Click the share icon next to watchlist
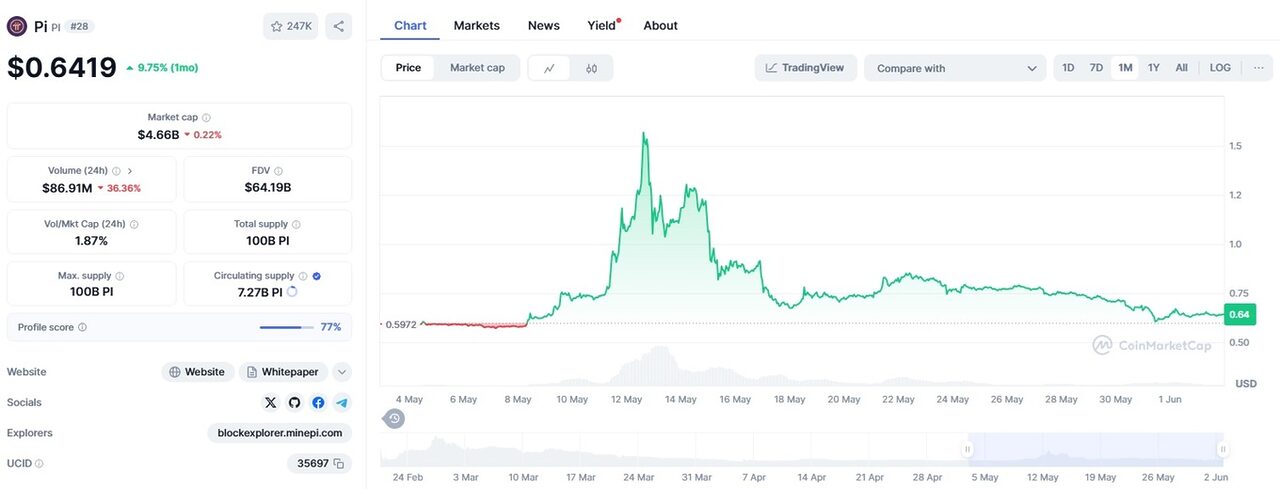Viewport: 1280px width, 489px height. click(x=339, y=26)
